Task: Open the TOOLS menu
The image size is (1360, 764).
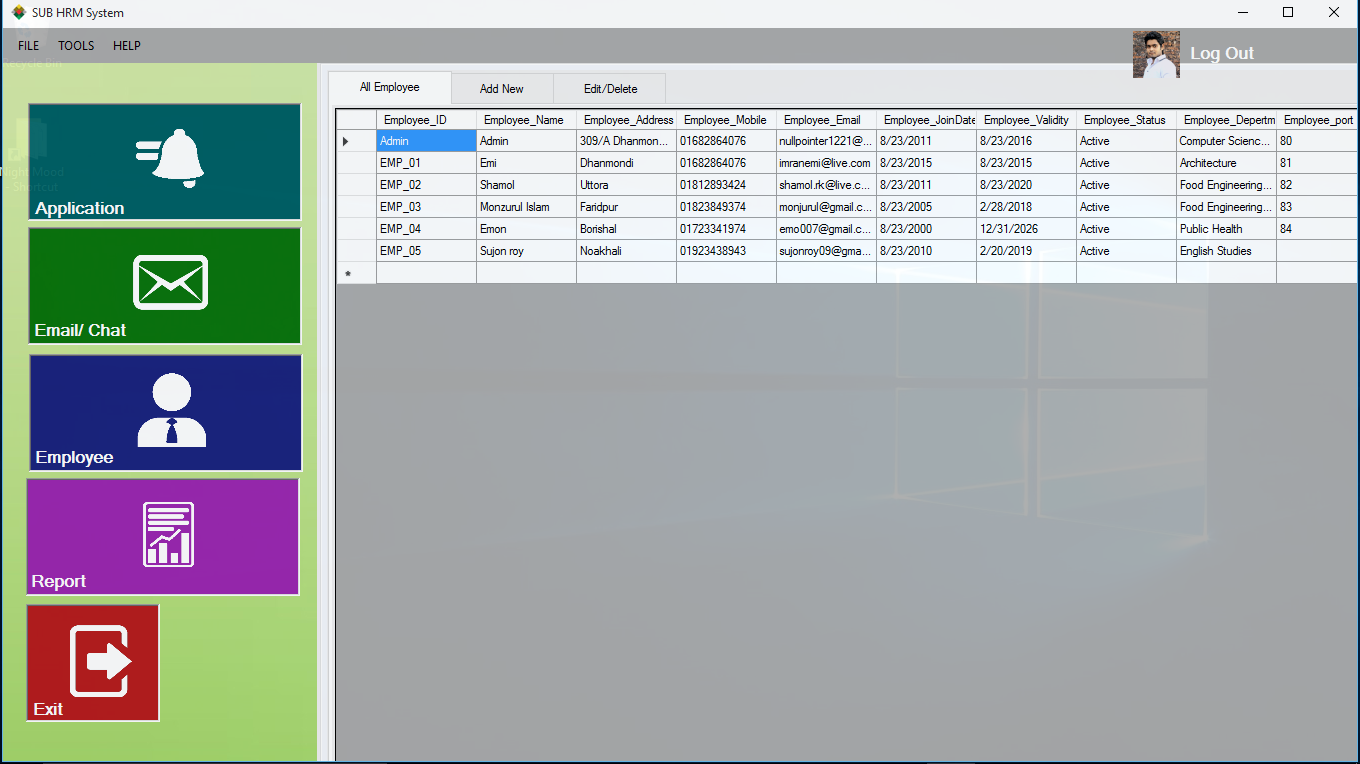Action: tap(75, 45)
